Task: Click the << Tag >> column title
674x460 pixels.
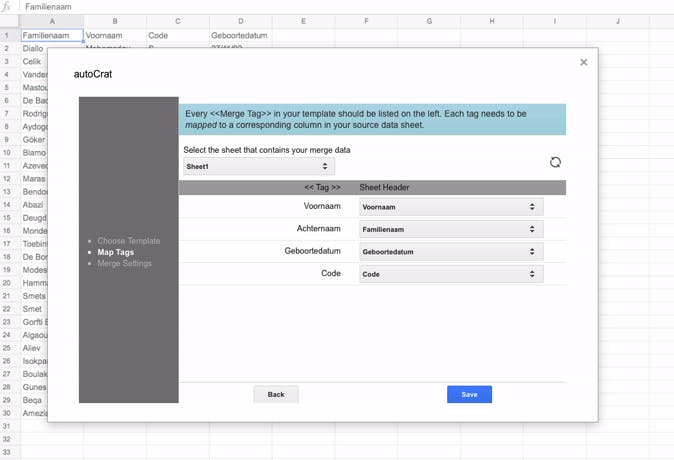Action: point(322,187)
